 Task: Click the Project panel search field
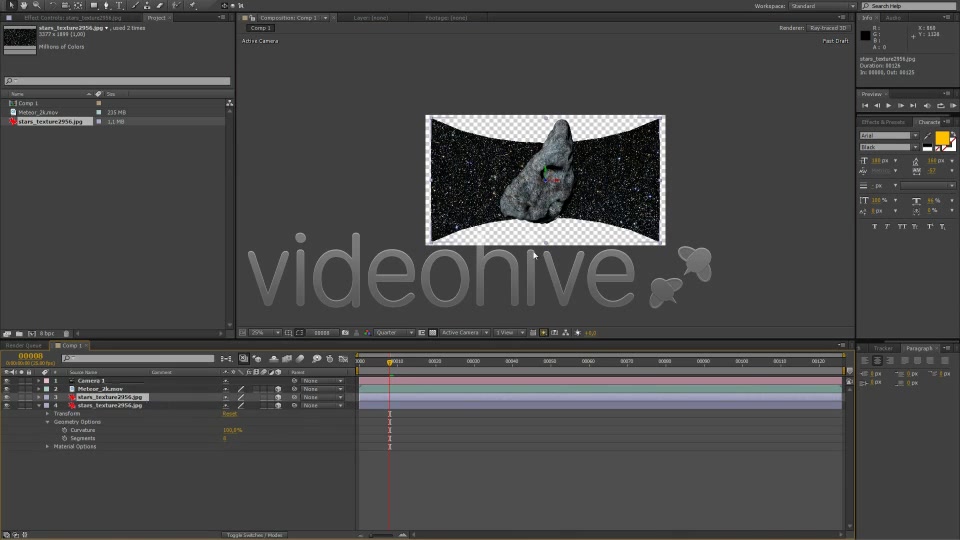(x=118, y=81)
